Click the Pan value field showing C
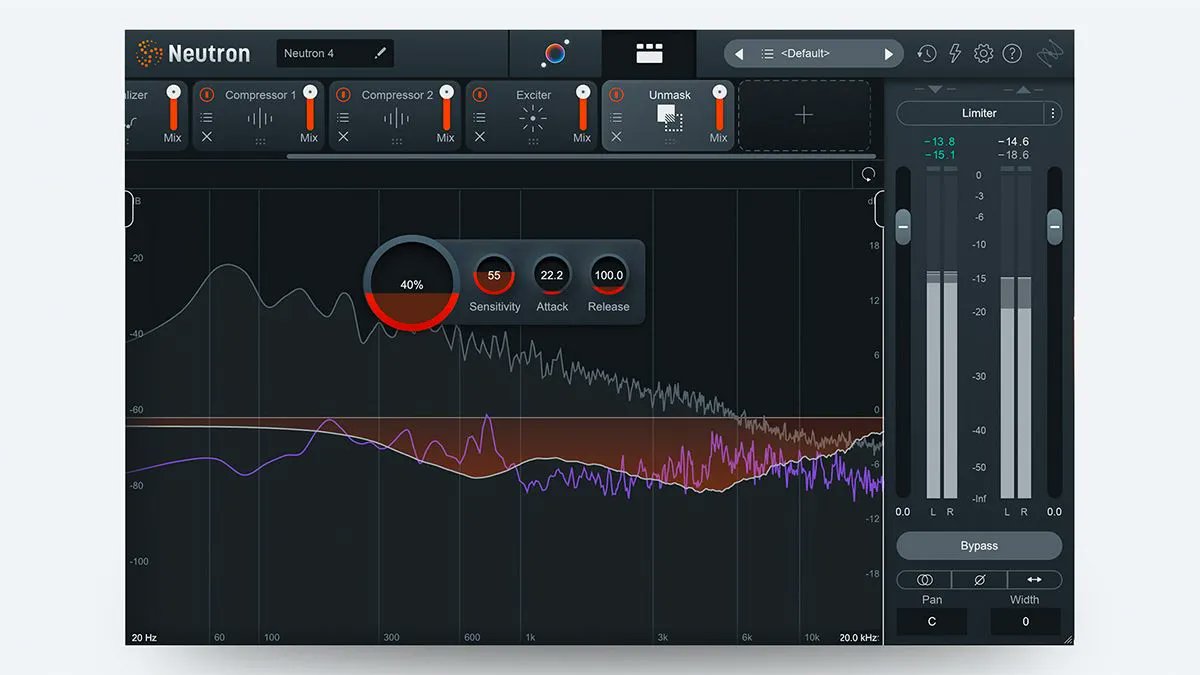The width and height of the screenshot is (1200, 675). 931,621
